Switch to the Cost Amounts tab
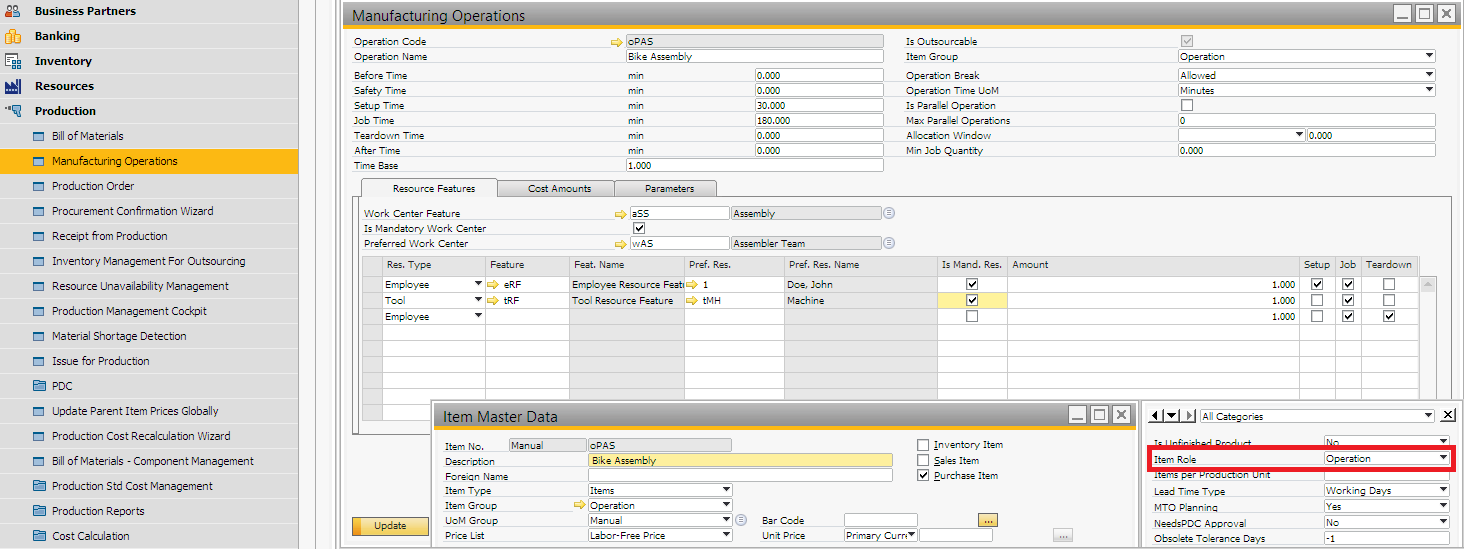 click(x=557, y=188)
